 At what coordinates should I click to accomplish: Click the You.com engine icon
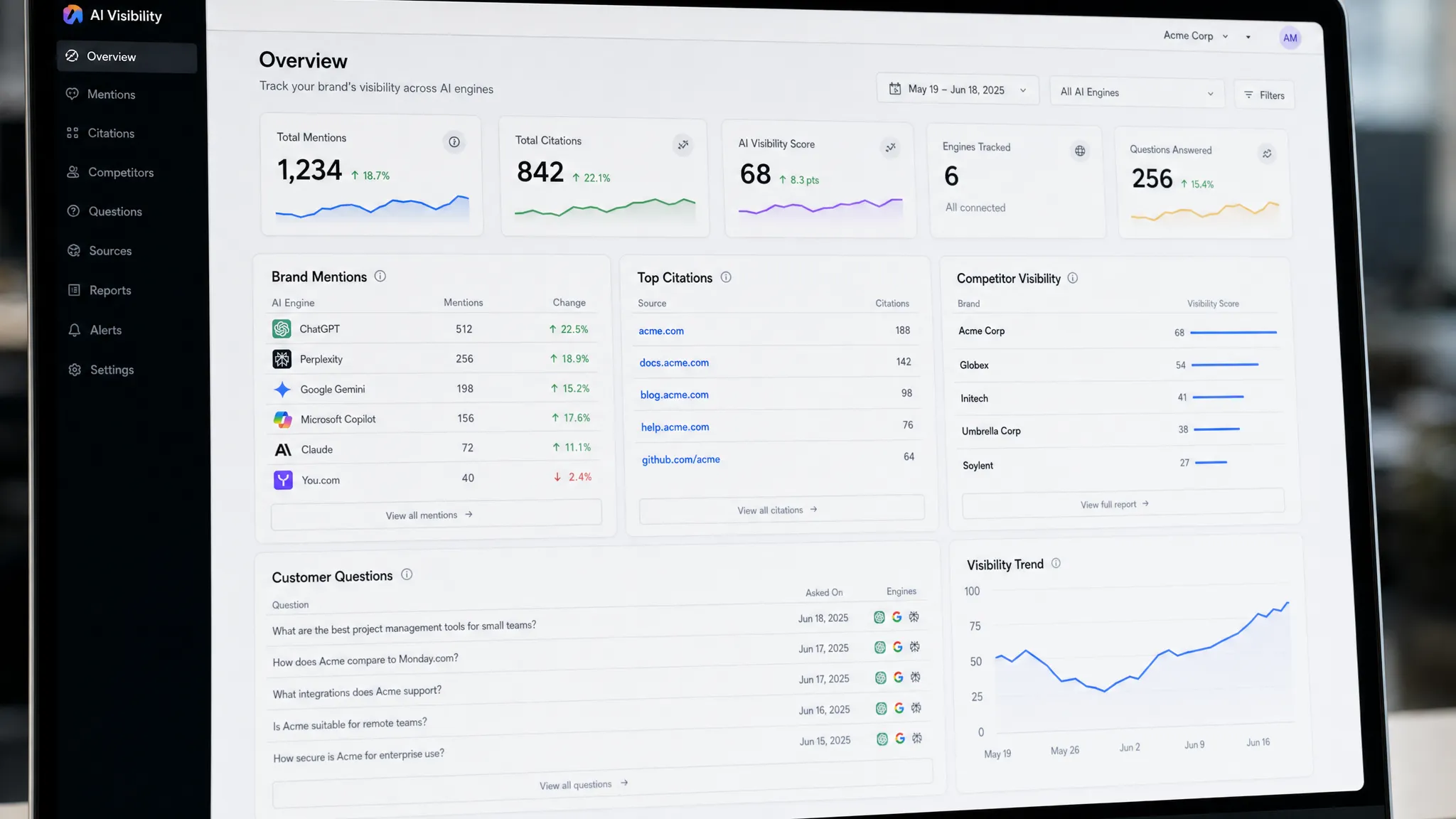[x=283, y=480]
